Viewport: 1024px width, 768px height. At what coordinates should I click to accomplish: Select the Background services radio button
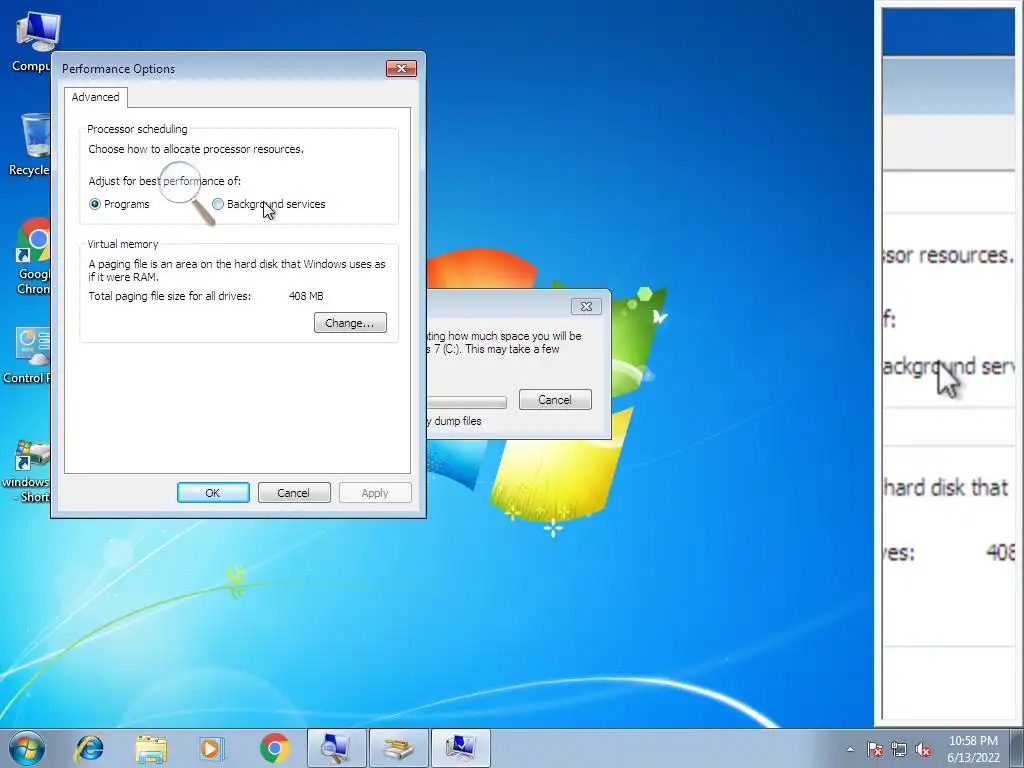tap(217, 204)
